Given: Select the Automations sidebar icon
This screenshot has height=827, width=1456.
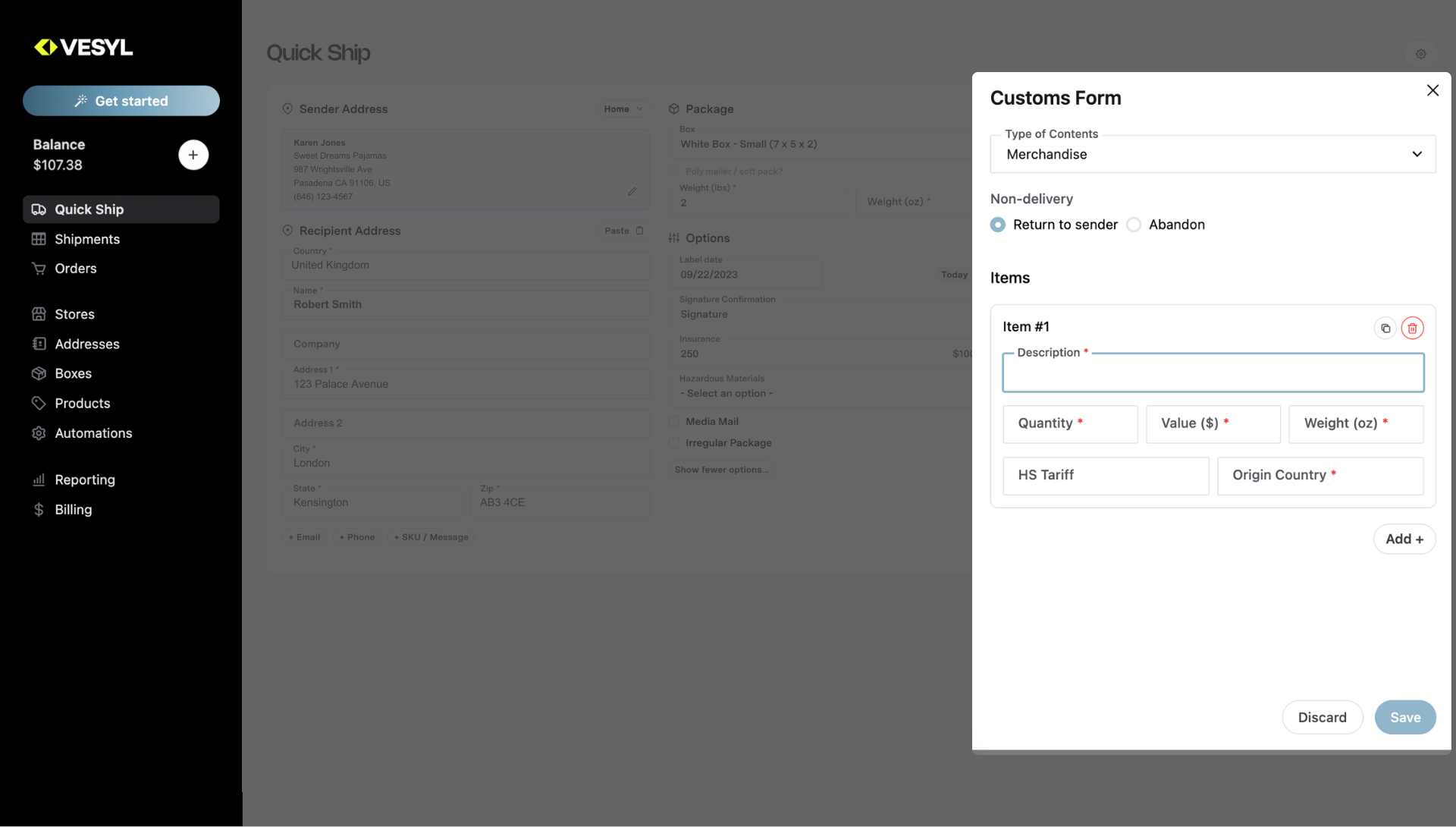Looking at the screenshot, I should [x=39, y=433].
